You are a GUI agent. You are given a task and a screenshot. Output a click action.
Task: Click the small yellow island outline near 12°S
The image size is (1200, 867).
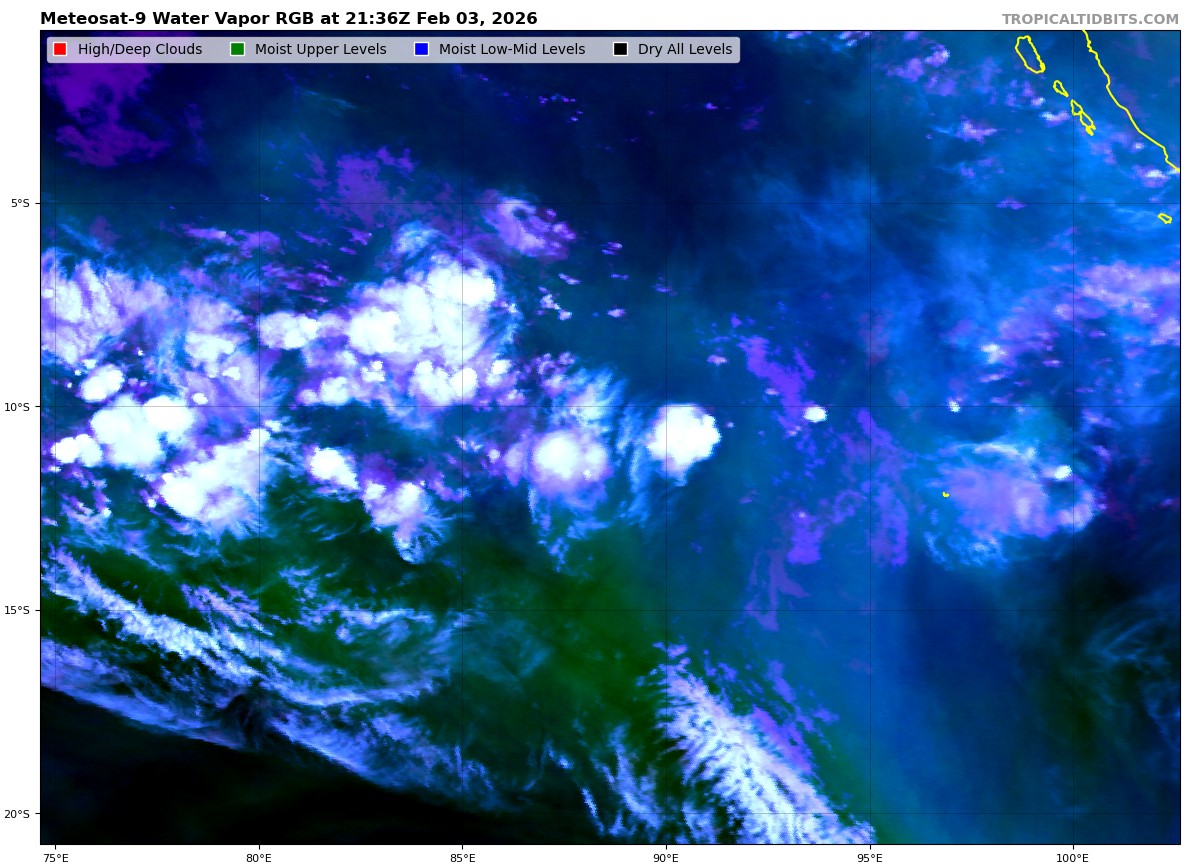click(x=946, y=494)
